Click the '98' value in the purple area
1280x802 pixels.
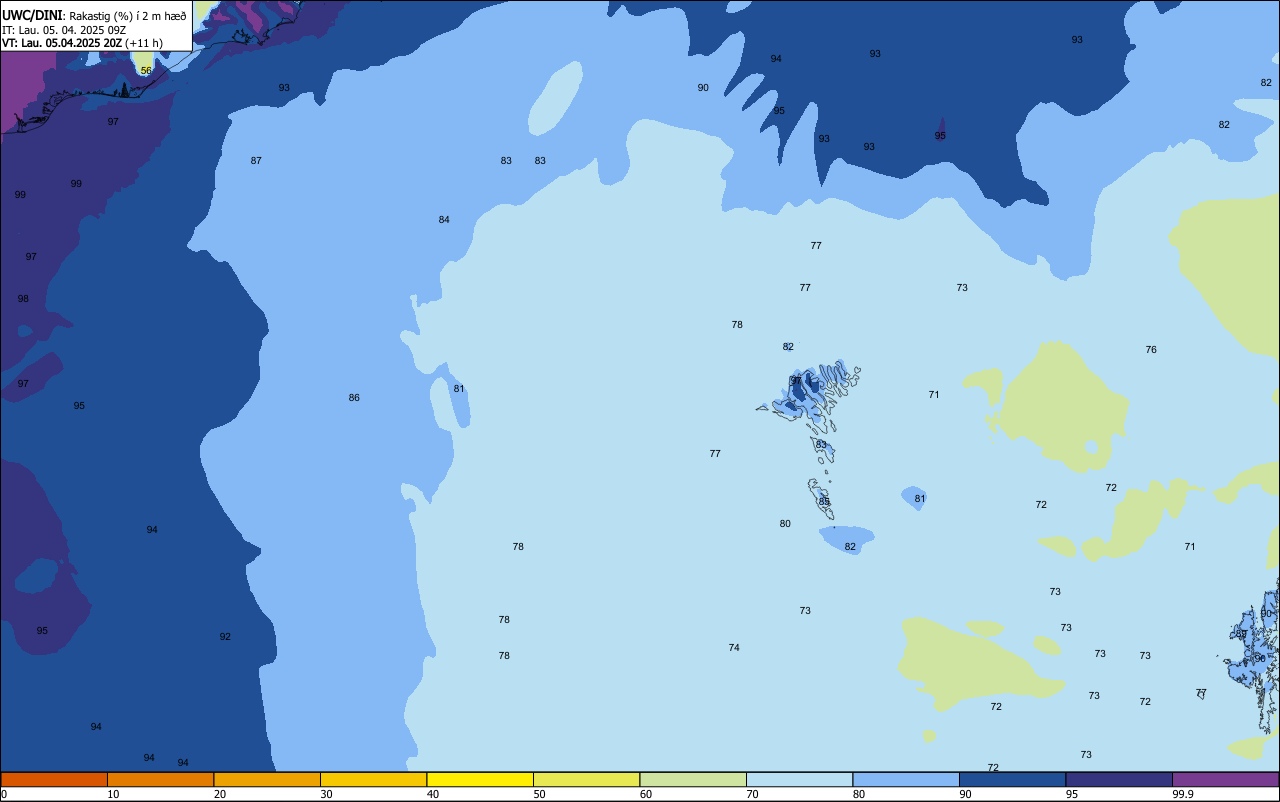click(23, 299)
